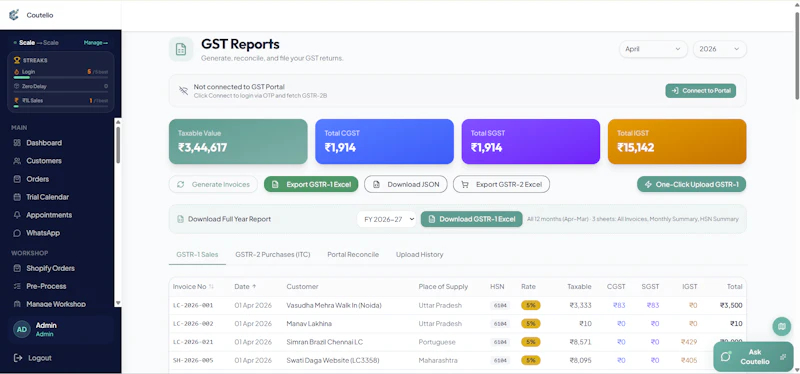The width and height of the screenshot is (800, 374).
Task: Switch to GSTR-1 Sales tab
Action: click(197, 254)
